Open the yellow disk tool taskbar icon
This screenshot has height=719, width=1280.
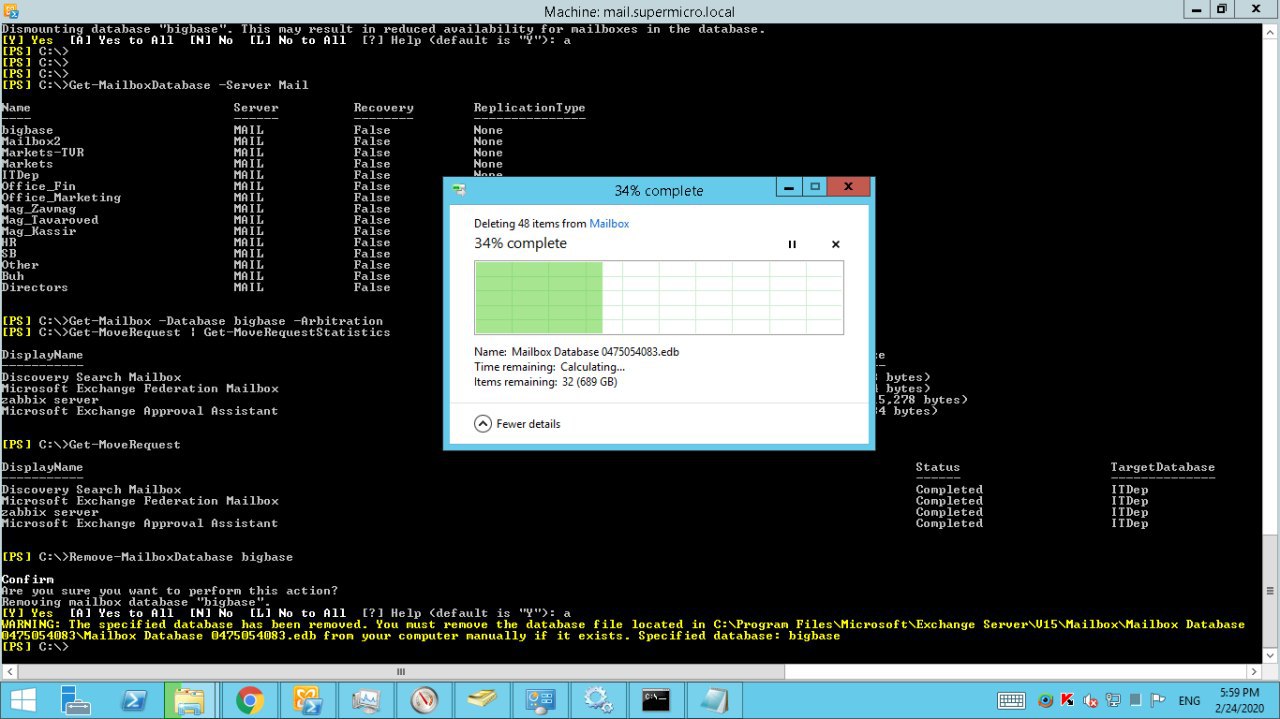pyautogui.click(x=482, y=700)
